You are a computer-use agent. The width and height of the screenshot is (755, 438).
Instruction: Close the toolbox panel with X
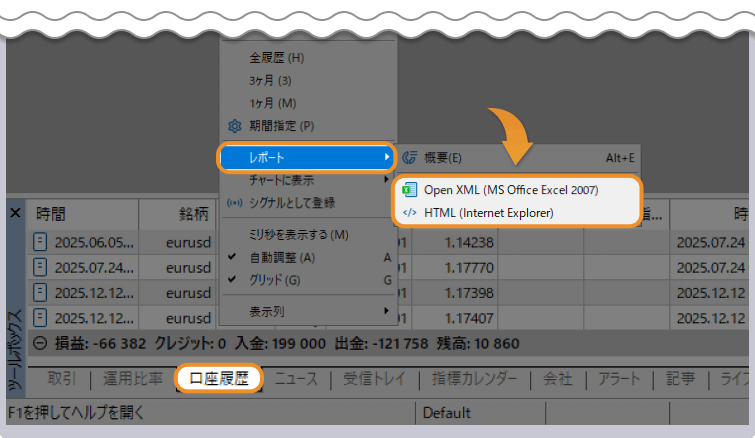click(x=15, y=213)
